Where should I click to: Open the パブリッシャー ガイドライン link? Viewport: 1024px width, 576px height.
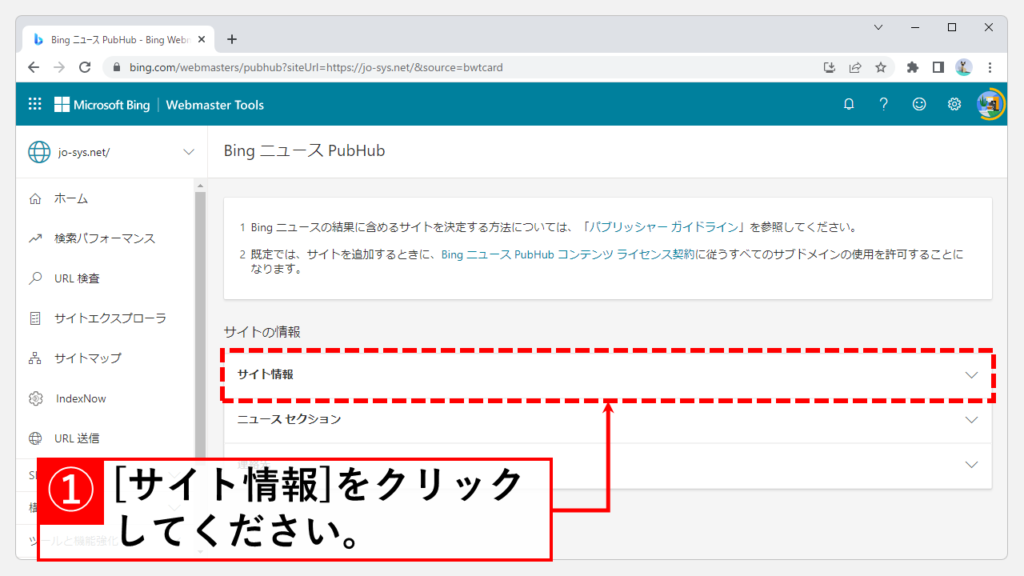[x=663, y=228]
